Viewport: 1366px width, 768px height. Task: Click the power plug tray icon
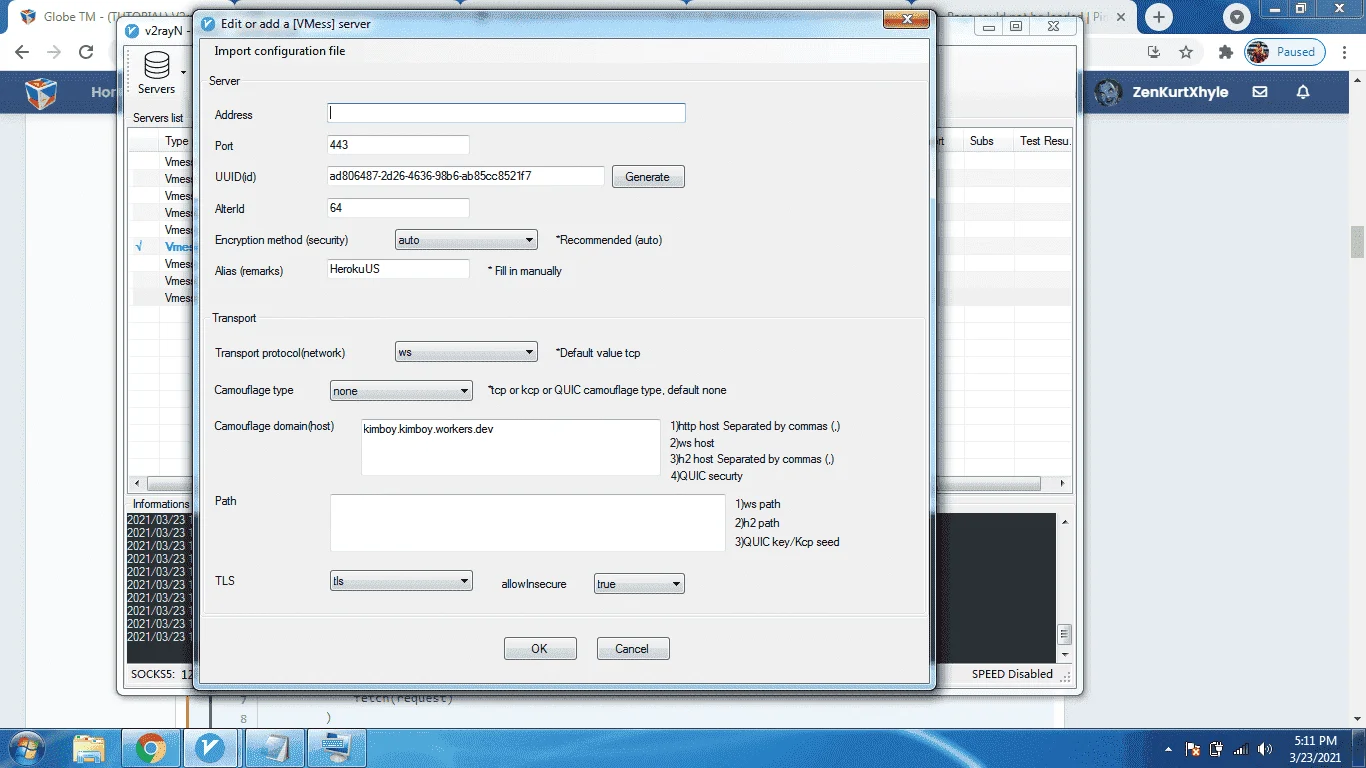[x=1217, y=749]
